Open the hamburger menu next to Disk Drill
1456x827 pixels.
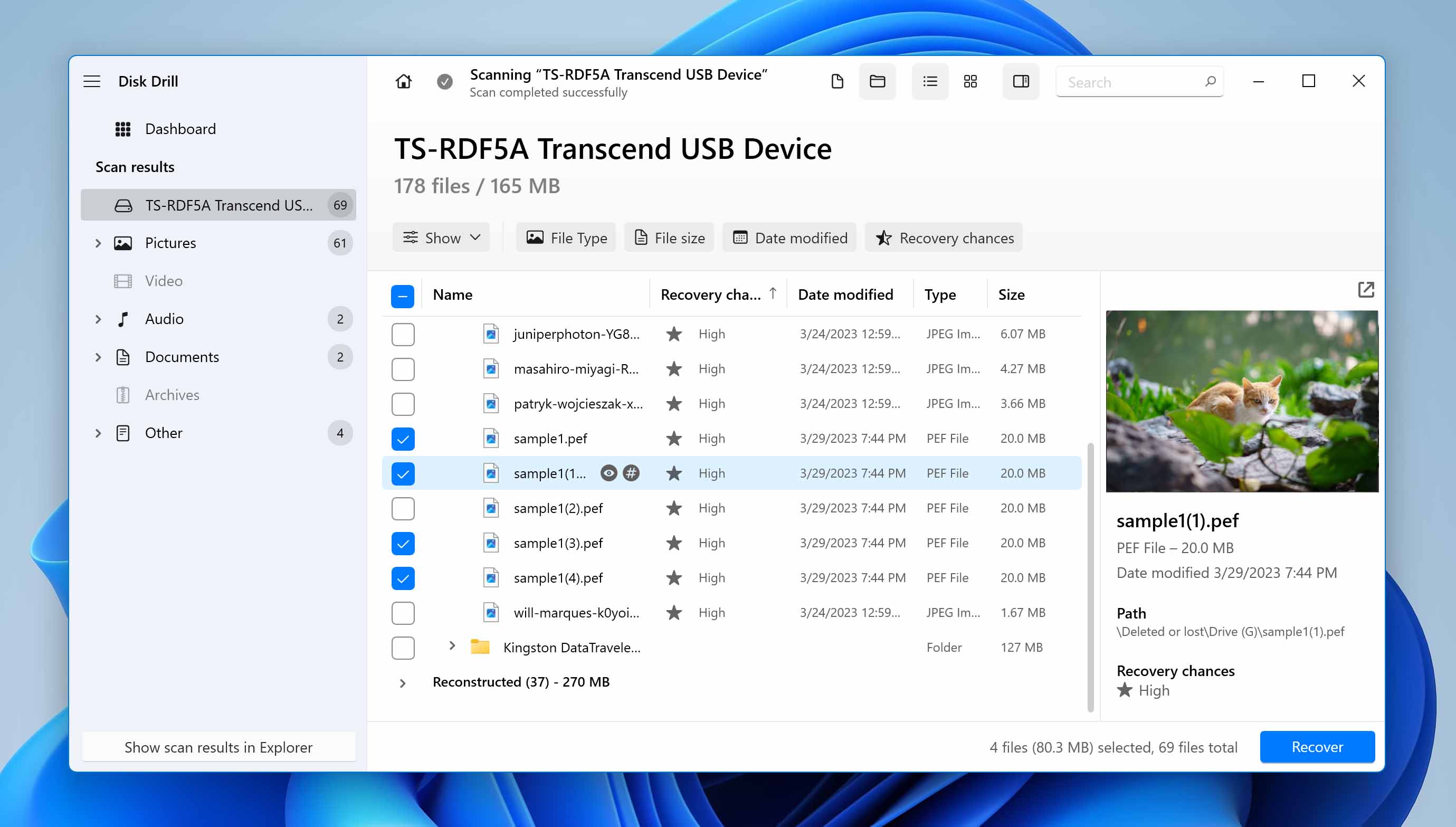(92, 81)
